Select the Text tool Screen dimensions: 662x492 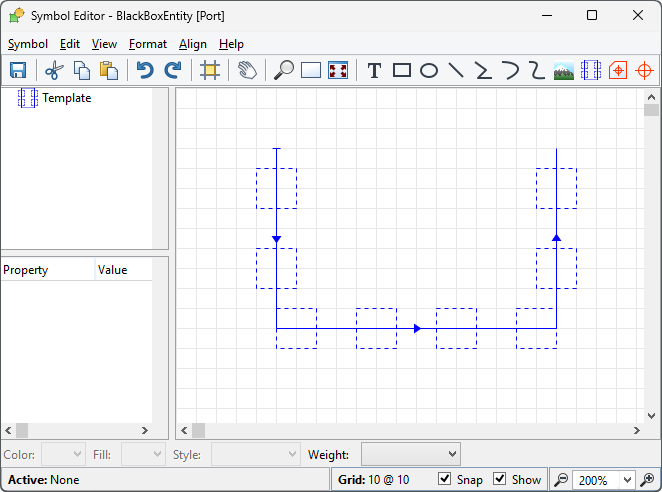pos(374,71)
